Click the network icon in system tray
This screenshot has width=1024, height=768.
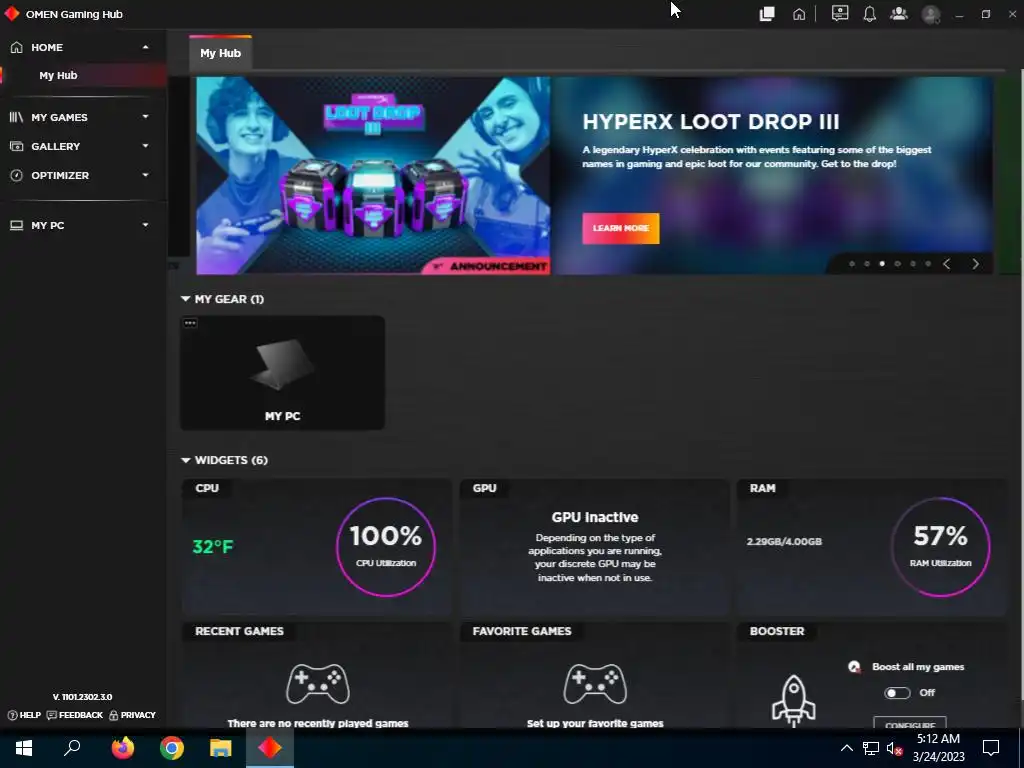click(x=871, y=748)
